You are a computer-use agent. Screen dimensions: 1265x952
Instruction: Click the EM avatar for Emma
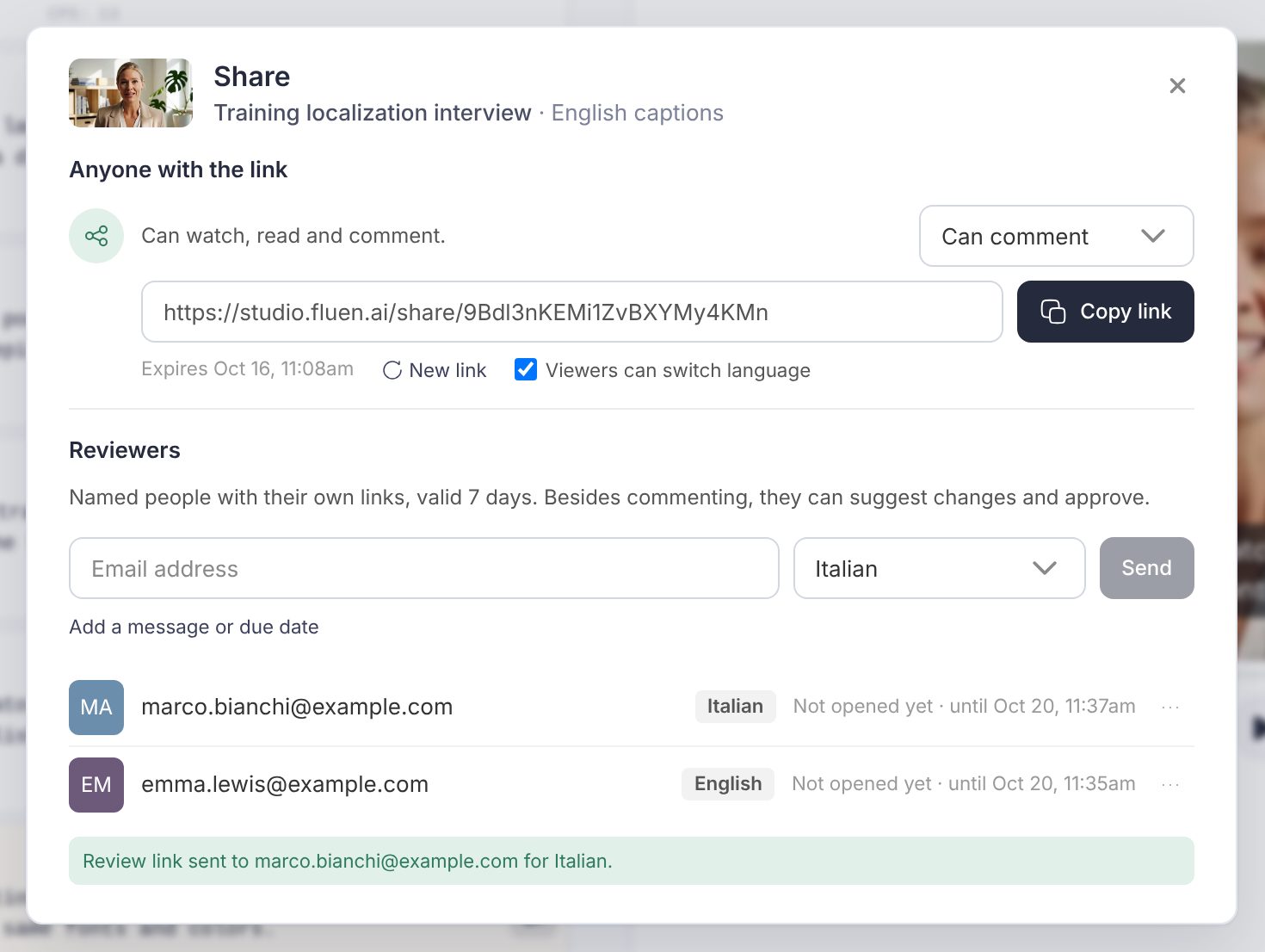click(96, 785)
